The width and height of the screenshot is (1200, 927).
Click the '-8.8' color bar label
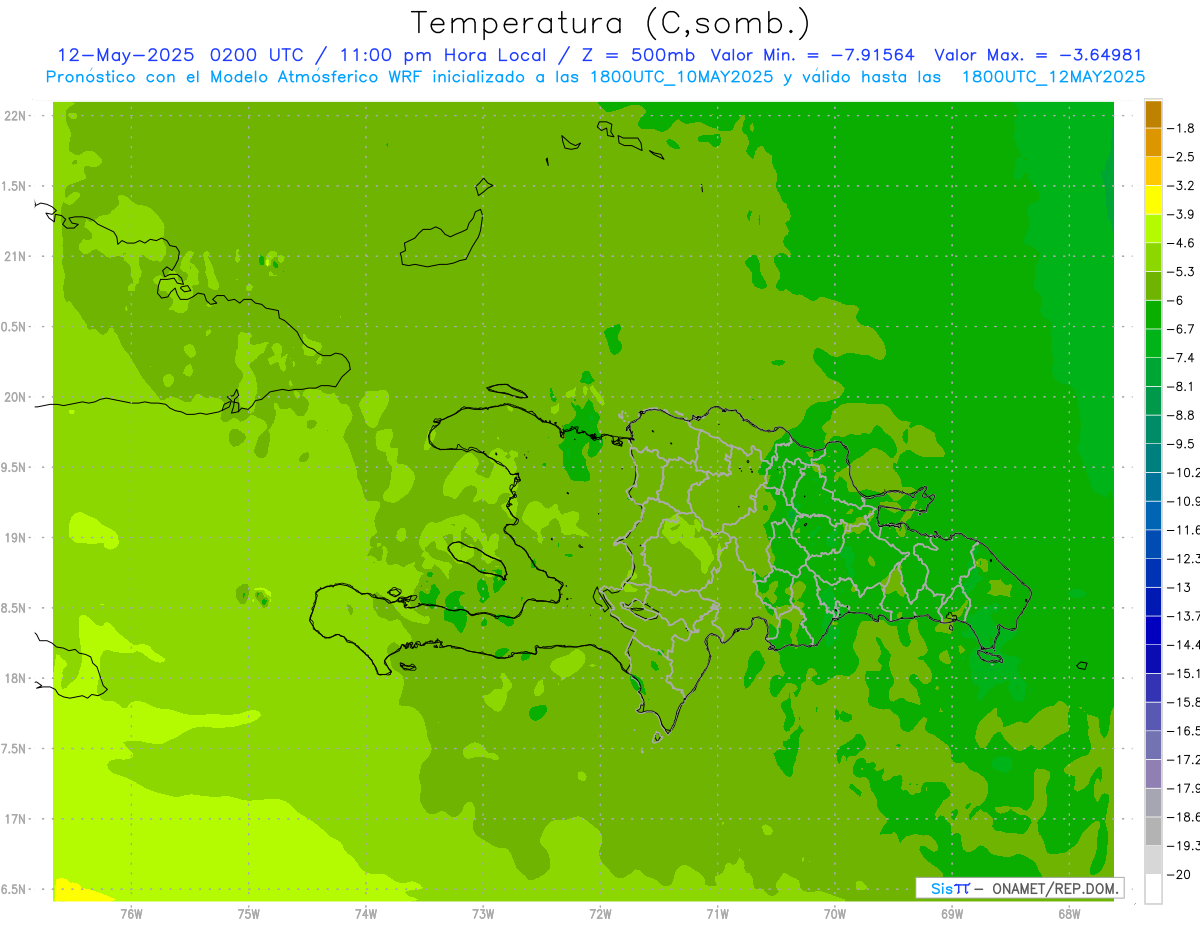click(1183, 415)
